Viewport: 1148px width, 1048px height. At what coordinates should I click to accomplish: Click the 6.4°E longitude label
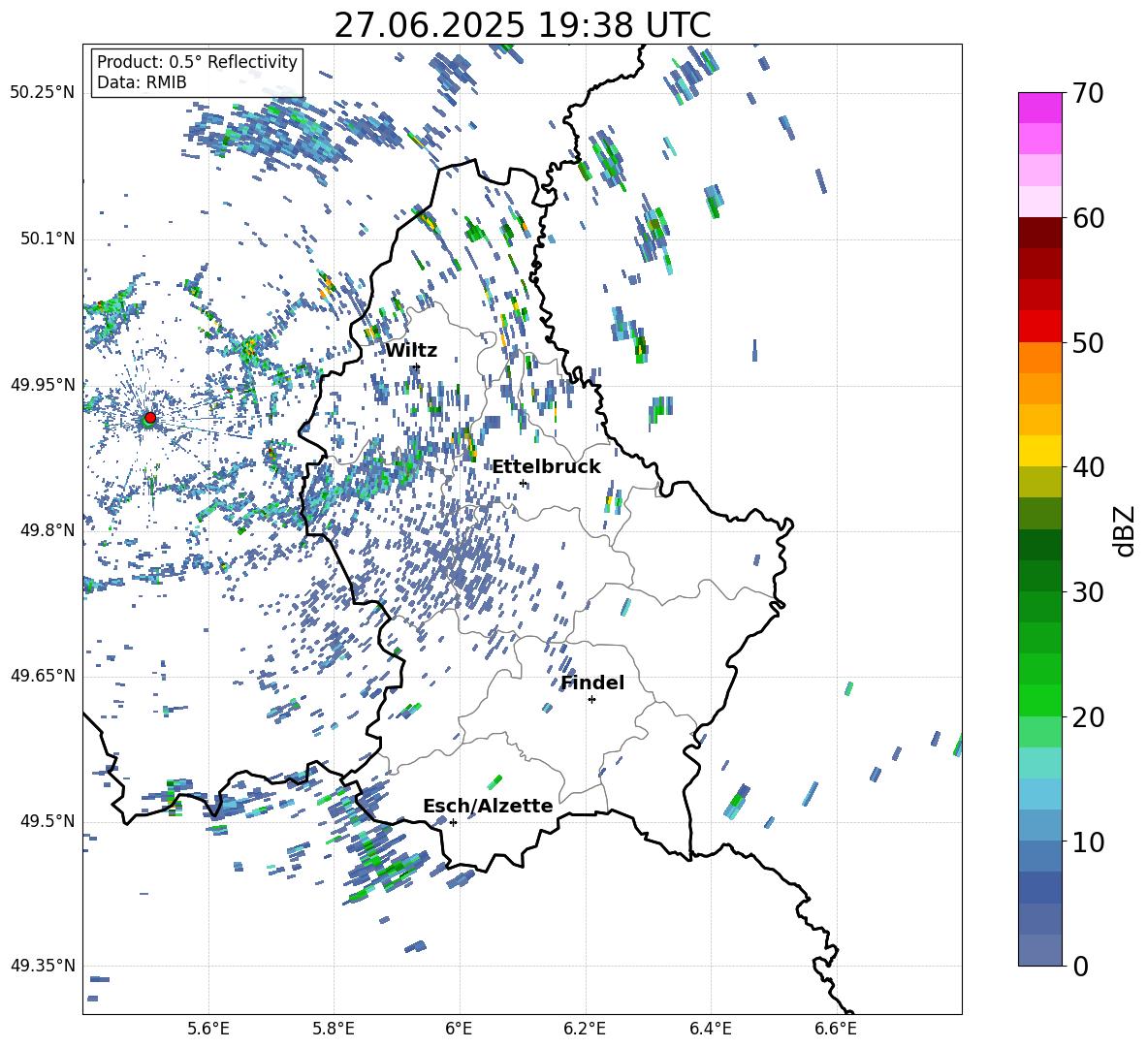click(710, 1029)
